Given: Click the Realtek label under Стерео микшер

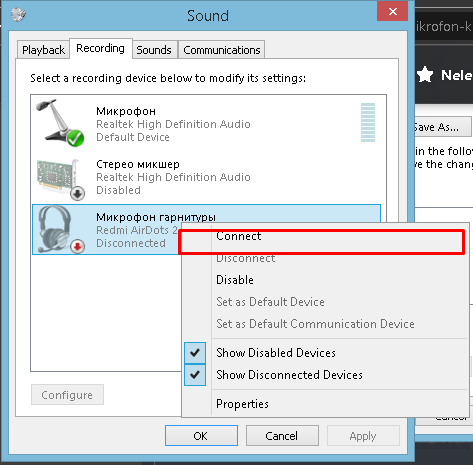Looking at the screenshot, I should 173,177.
